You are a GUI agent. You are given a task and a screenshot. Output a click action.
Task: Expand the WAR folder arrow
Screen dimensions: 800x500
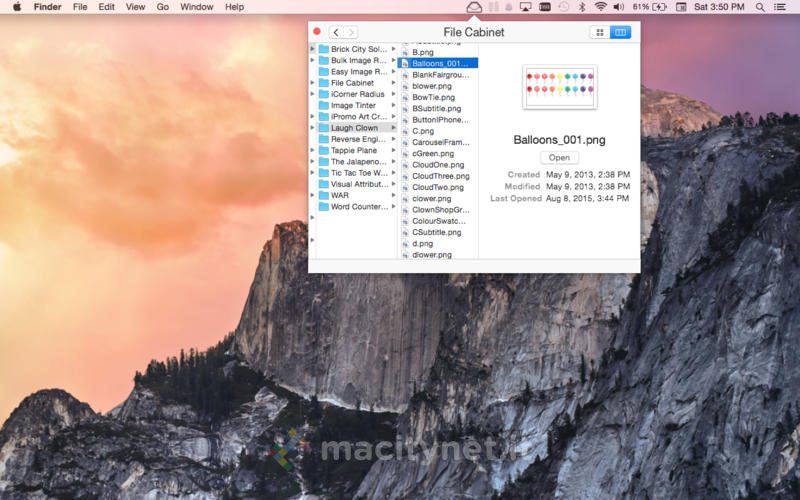point(393,196)
